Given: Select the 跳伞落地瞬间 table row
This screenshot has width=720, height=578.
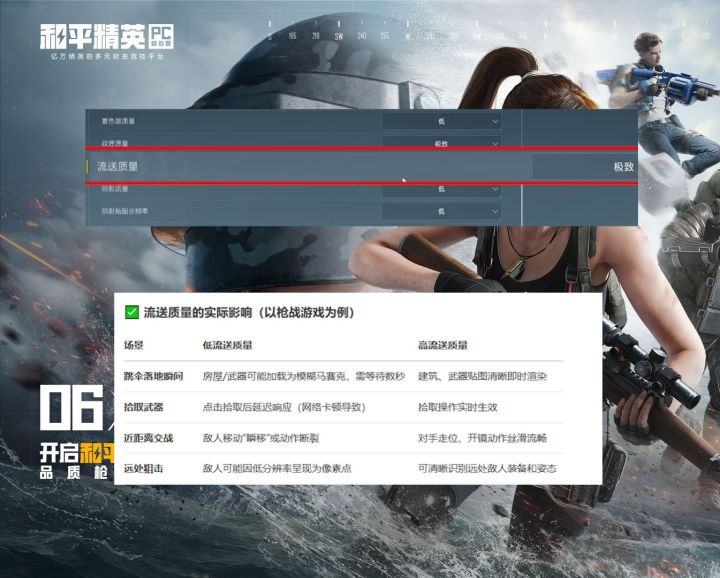Looking at the screenshot, I should pyautogui.click(x=343, y=376).
